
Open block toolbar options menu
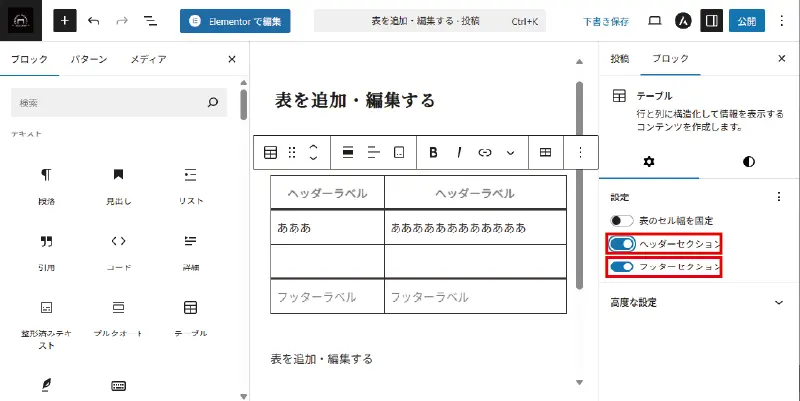pos(580,152)
